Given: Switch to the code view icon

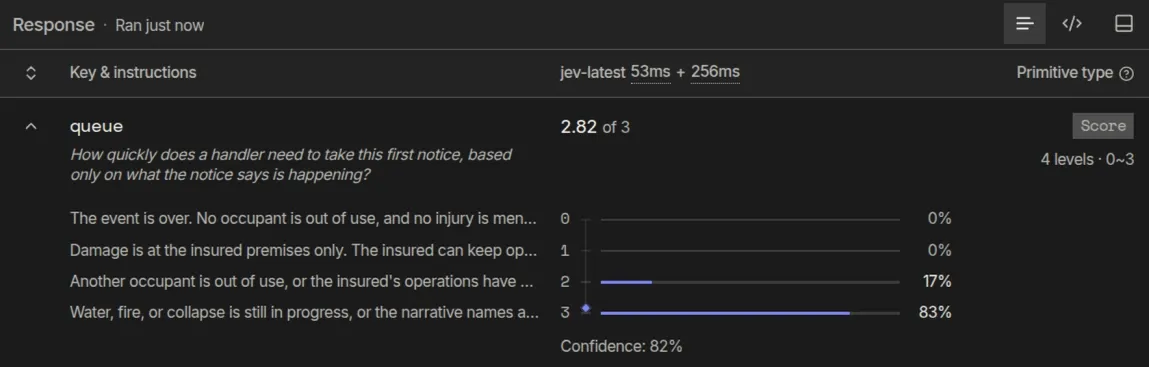Looking at the screenshot, I should coord(1072,24).
